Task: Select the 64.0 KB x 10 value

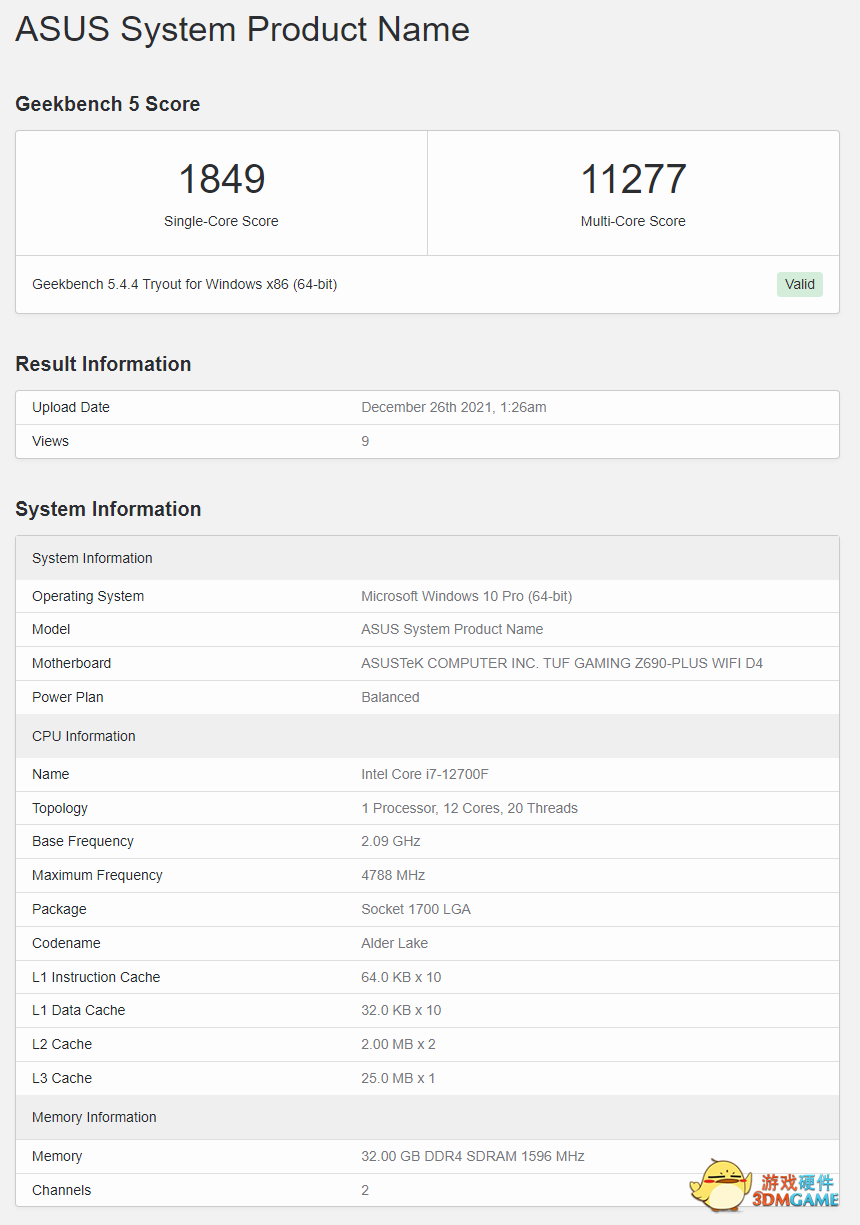Action: click(x=401, y=977)
